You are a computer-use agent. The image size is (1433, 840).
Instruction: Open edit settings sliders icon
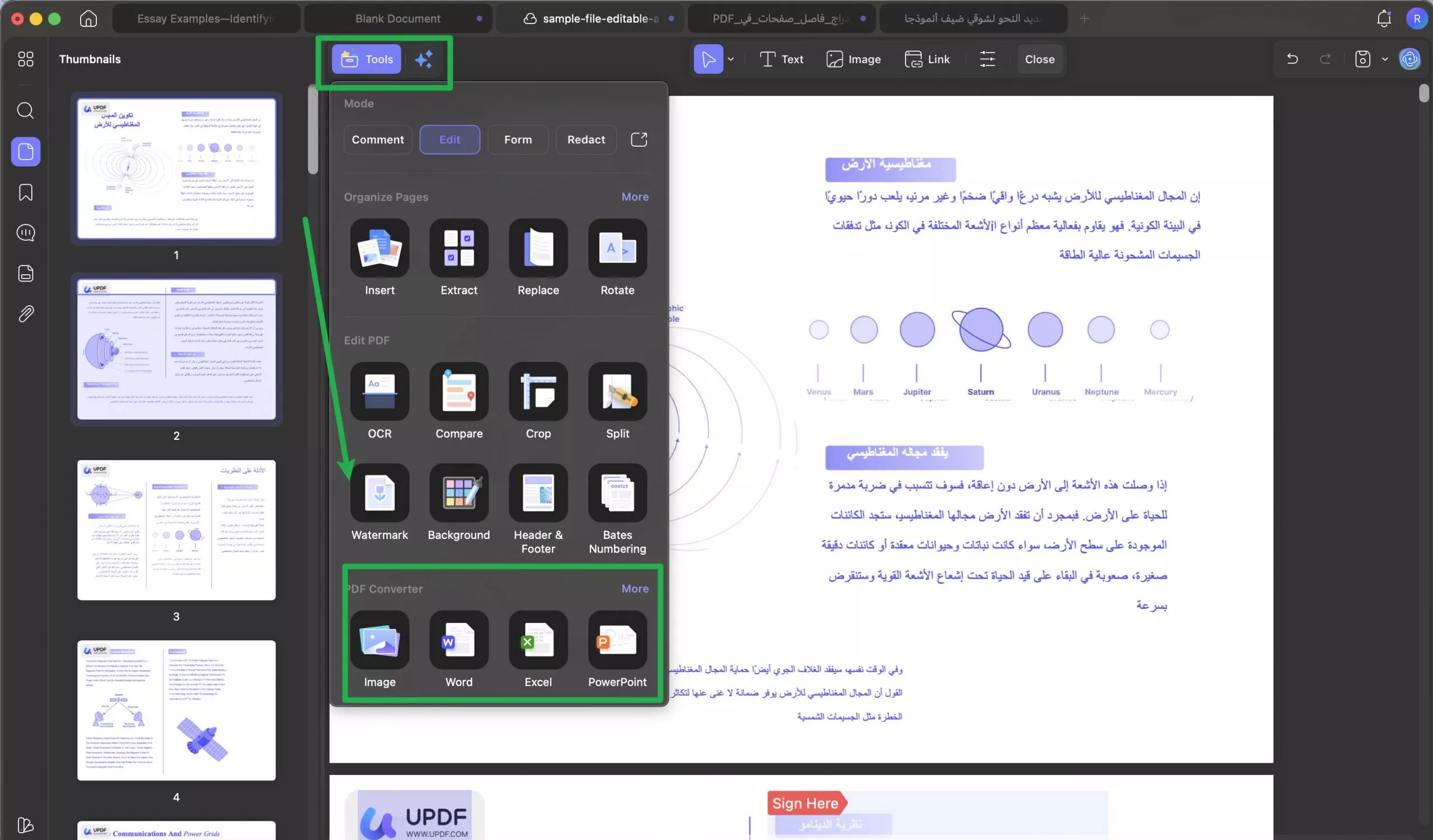click(987, 59)
